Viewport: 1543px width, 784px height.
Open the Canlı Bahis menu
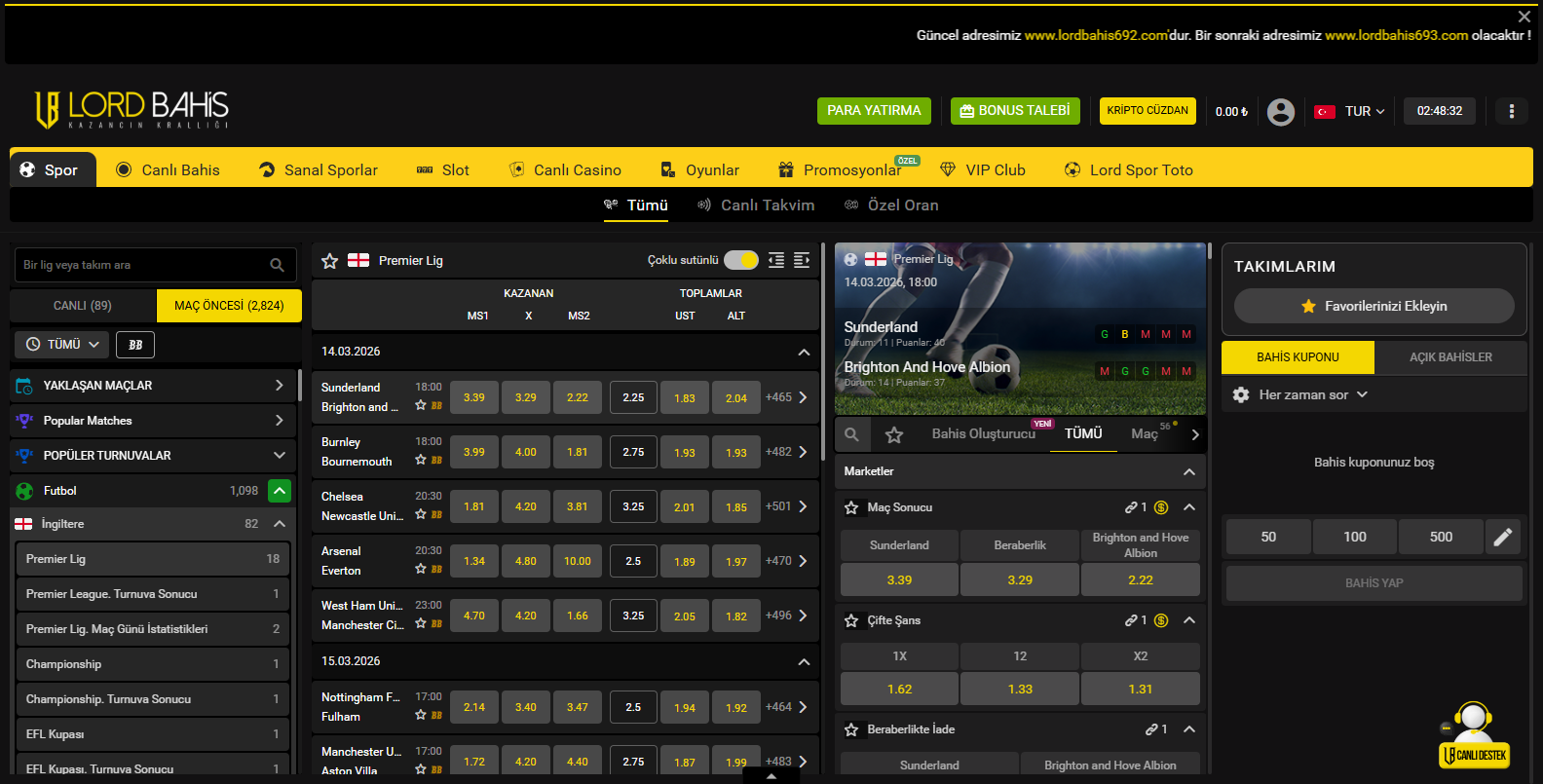(168, 169)
